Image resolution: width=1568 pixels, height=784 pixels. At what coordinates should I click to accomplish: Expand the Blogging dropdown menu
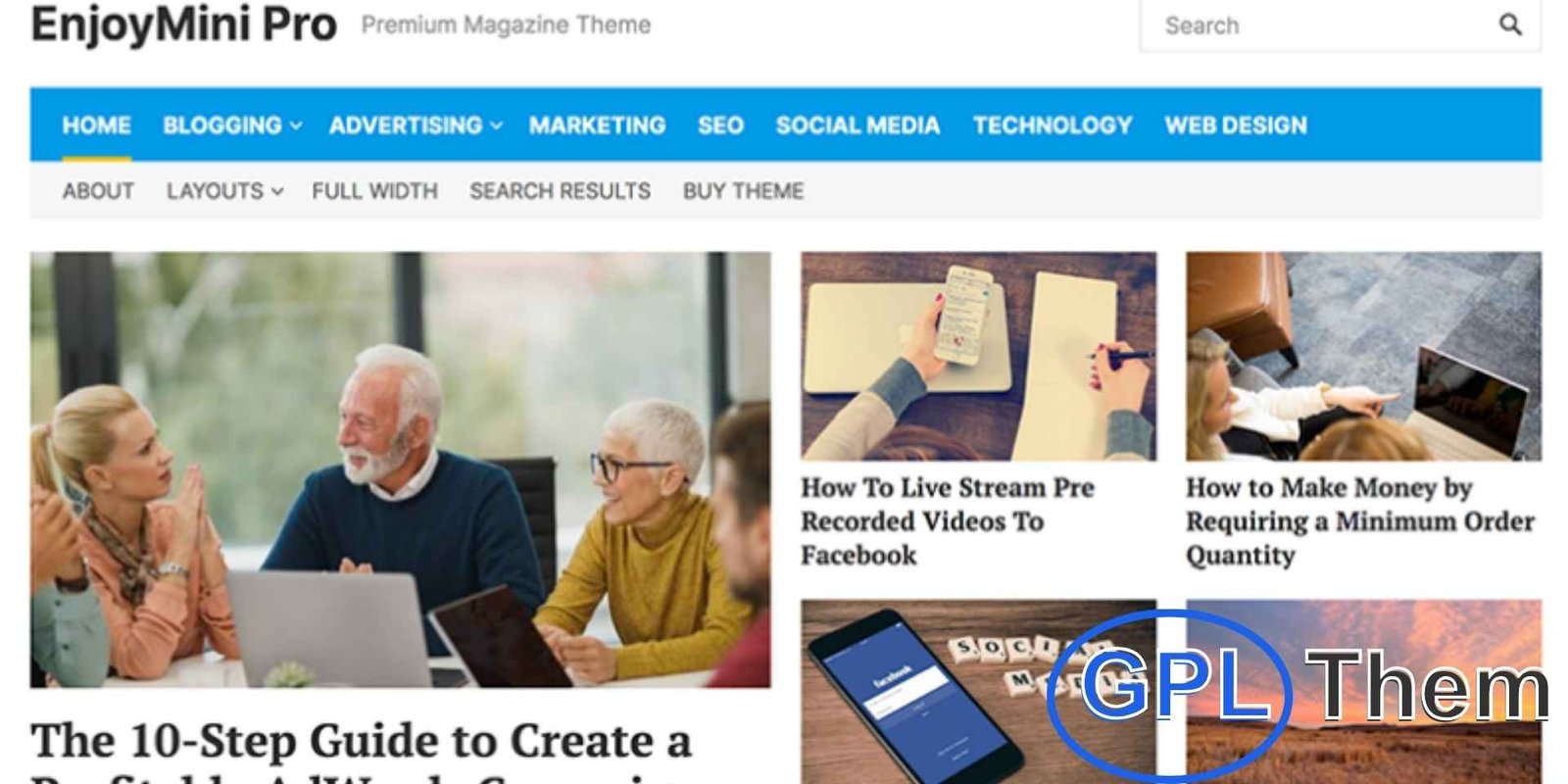coord(232,125)
